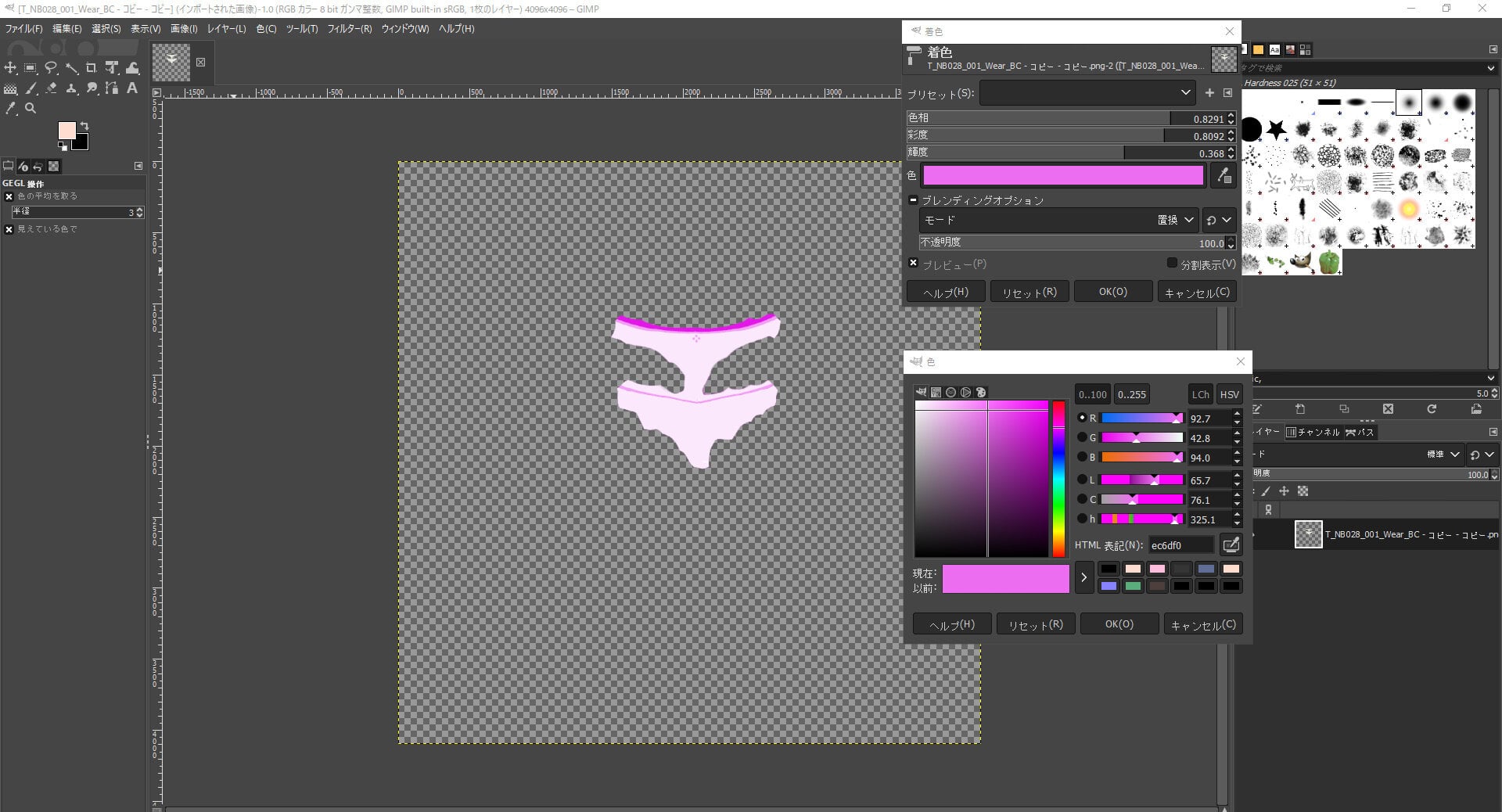Viewport: 1502px width, 812px height.
Task: Open the レイヤー(L) menu
Action: pos(226,29)
